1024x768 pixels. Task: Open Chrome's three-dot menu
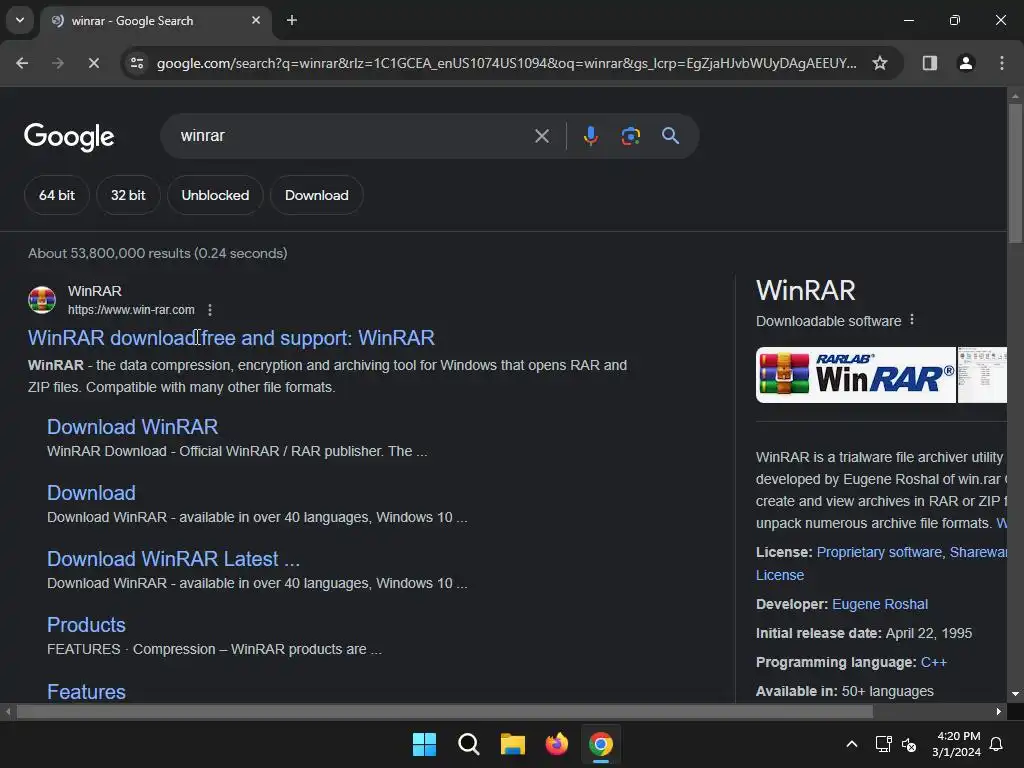1002,63
